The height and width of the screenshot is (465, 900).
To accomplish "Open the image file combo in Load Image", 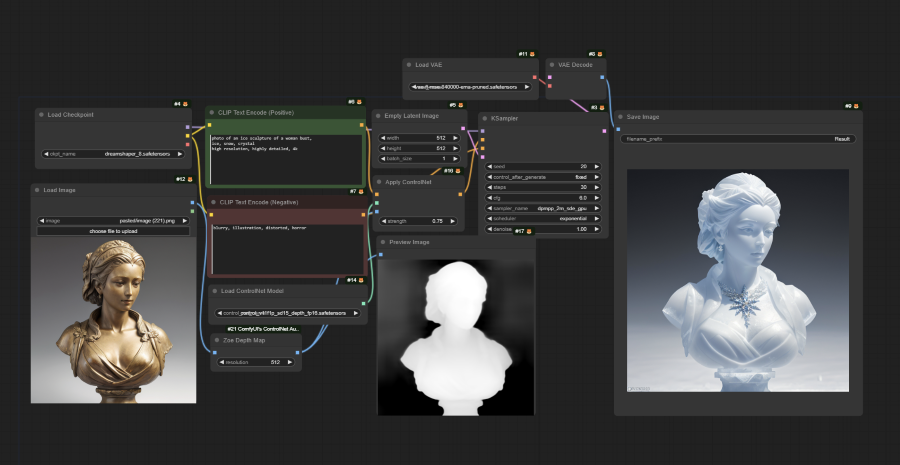I will [114, 220].
